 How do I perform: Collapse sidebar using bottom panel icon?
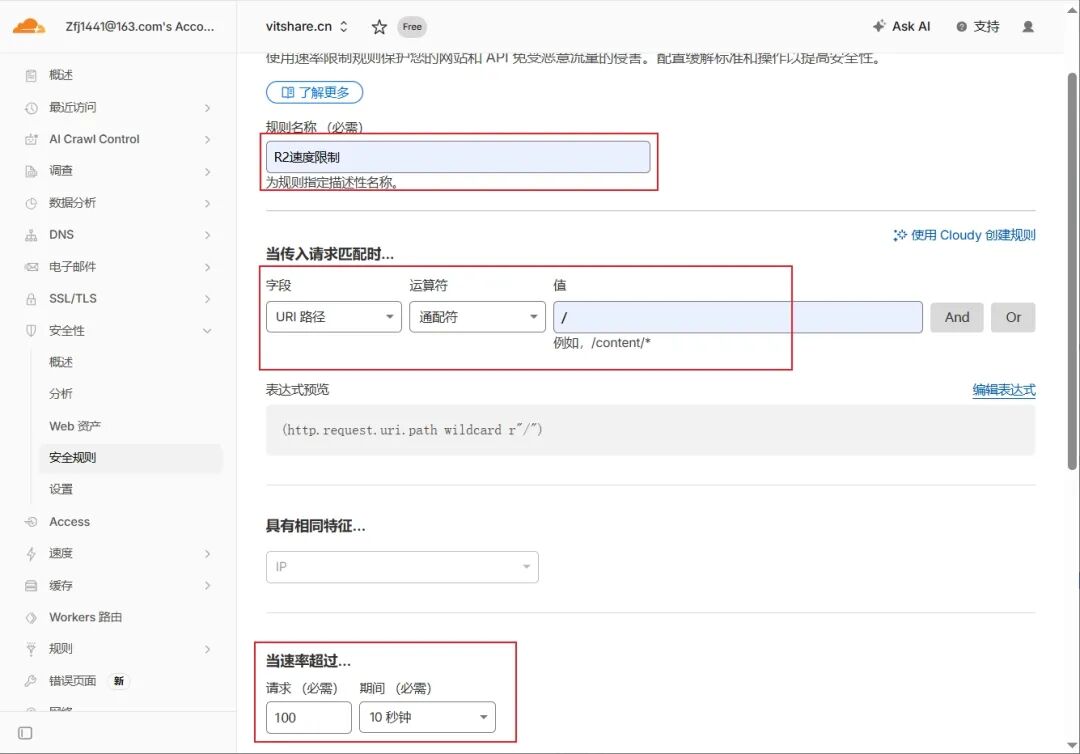(x=25, y=733)
